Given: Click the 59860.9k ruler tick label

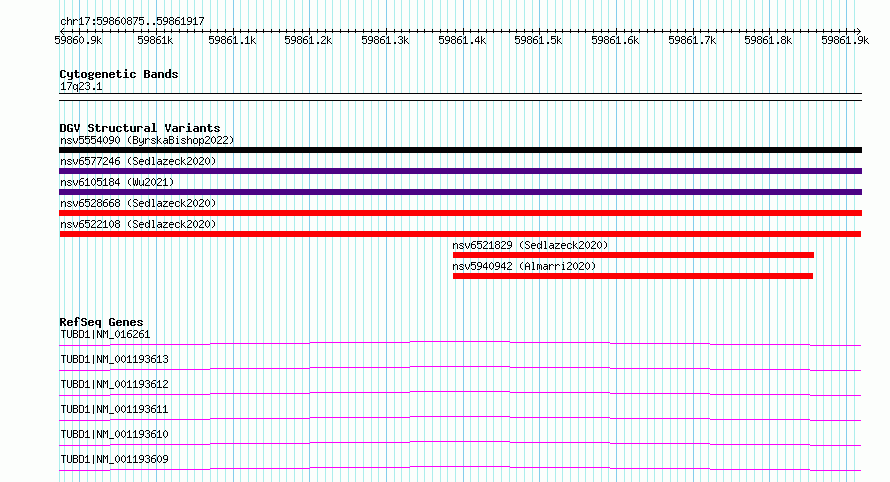Looking at the screenshot, I should [78, 40].
